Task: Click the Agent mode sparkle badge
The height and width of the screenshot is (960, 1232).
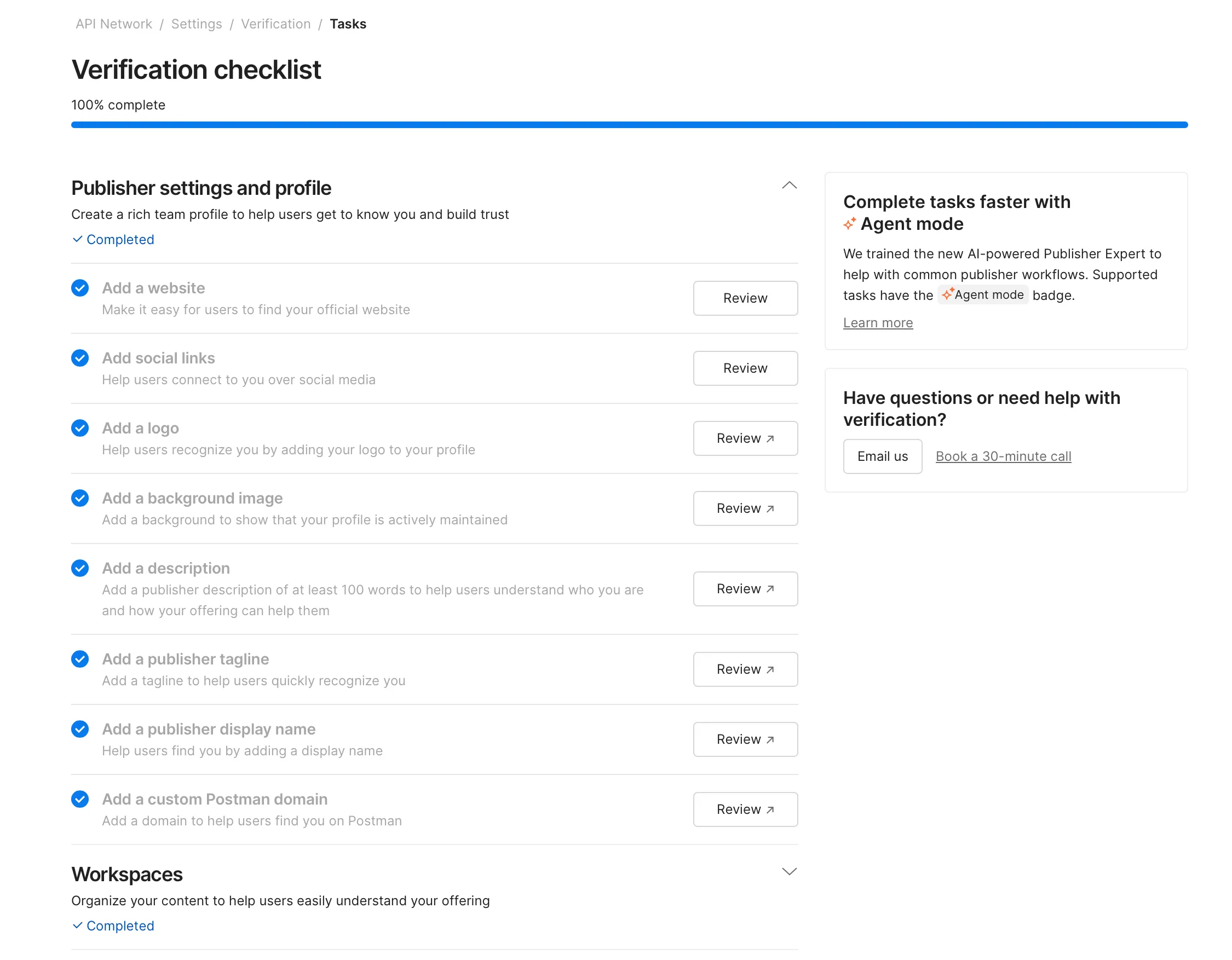Action: [x=983, y=294]
